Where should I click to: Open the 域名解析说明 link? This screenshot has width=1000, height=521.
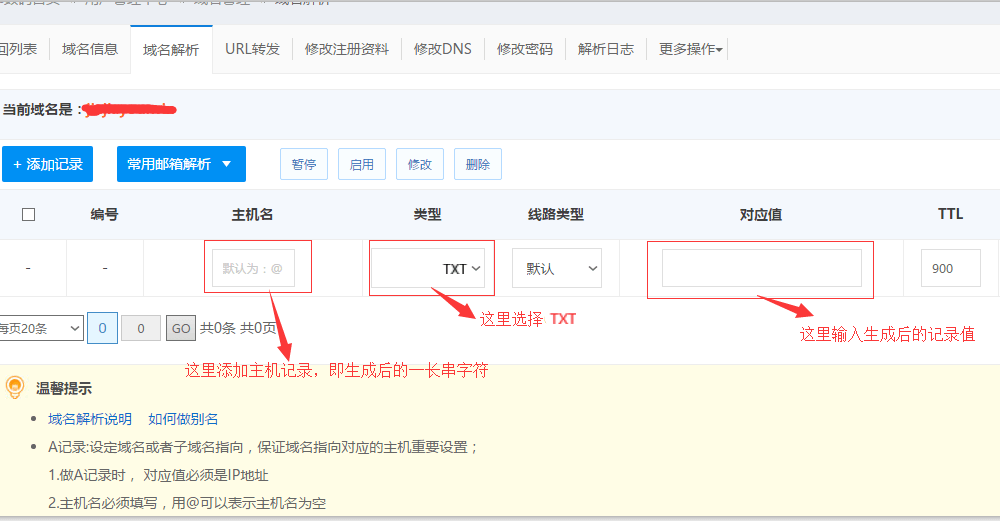pyautogui.click(x=90, y=419)
